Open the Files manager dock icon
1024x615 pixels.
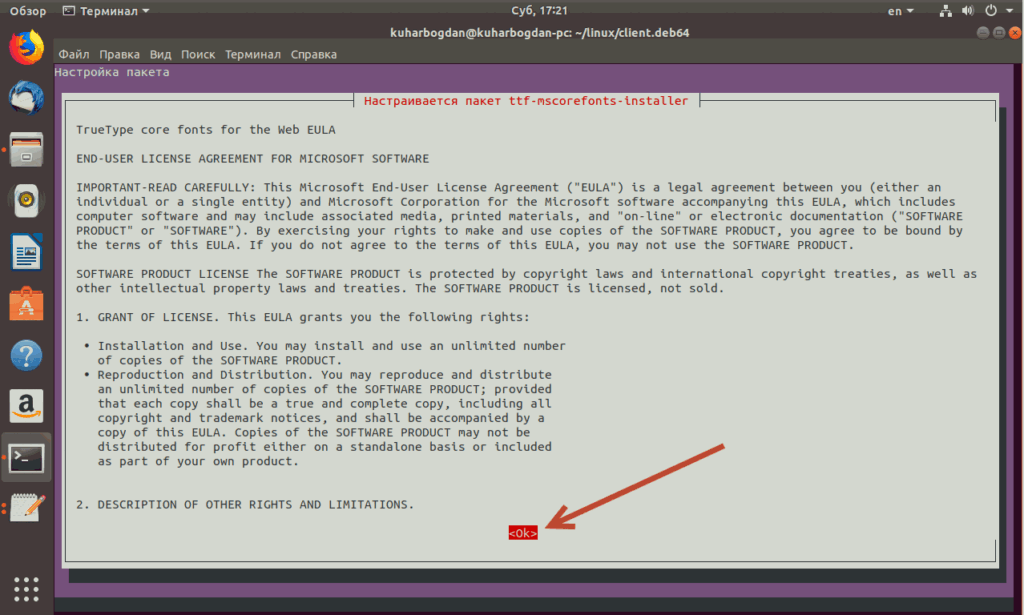27,150
